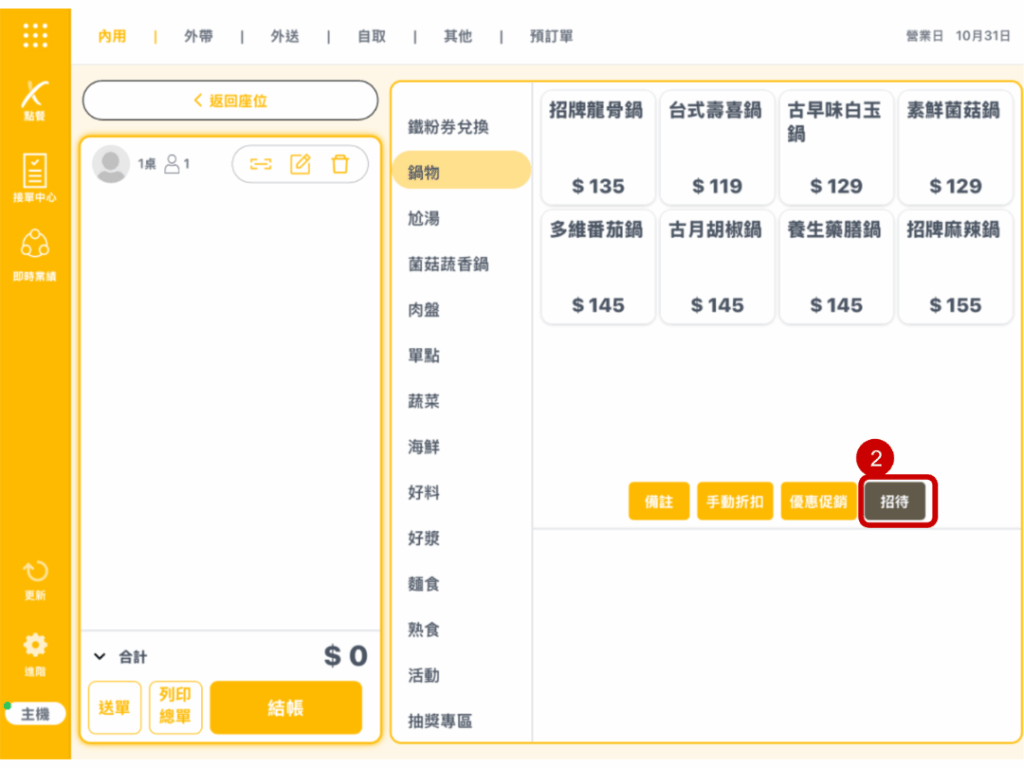Click the 招待 complimentary button
This screenshot has width=1024, height=768.
pyautogui.click(x=895, y=502)
